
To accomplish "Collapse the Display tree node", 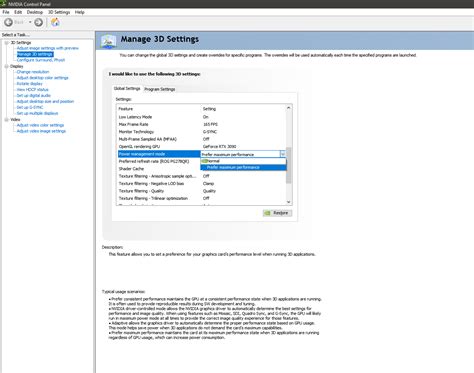I will point(6,66).
